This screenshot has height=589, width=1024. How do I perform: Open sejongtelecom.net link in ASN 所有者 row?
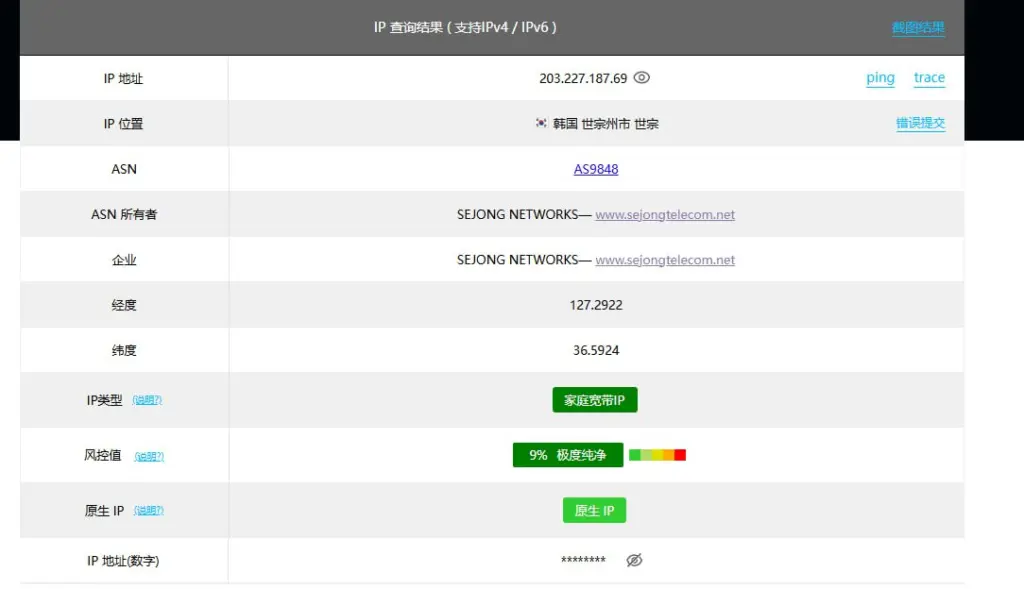tap(665, 215)
